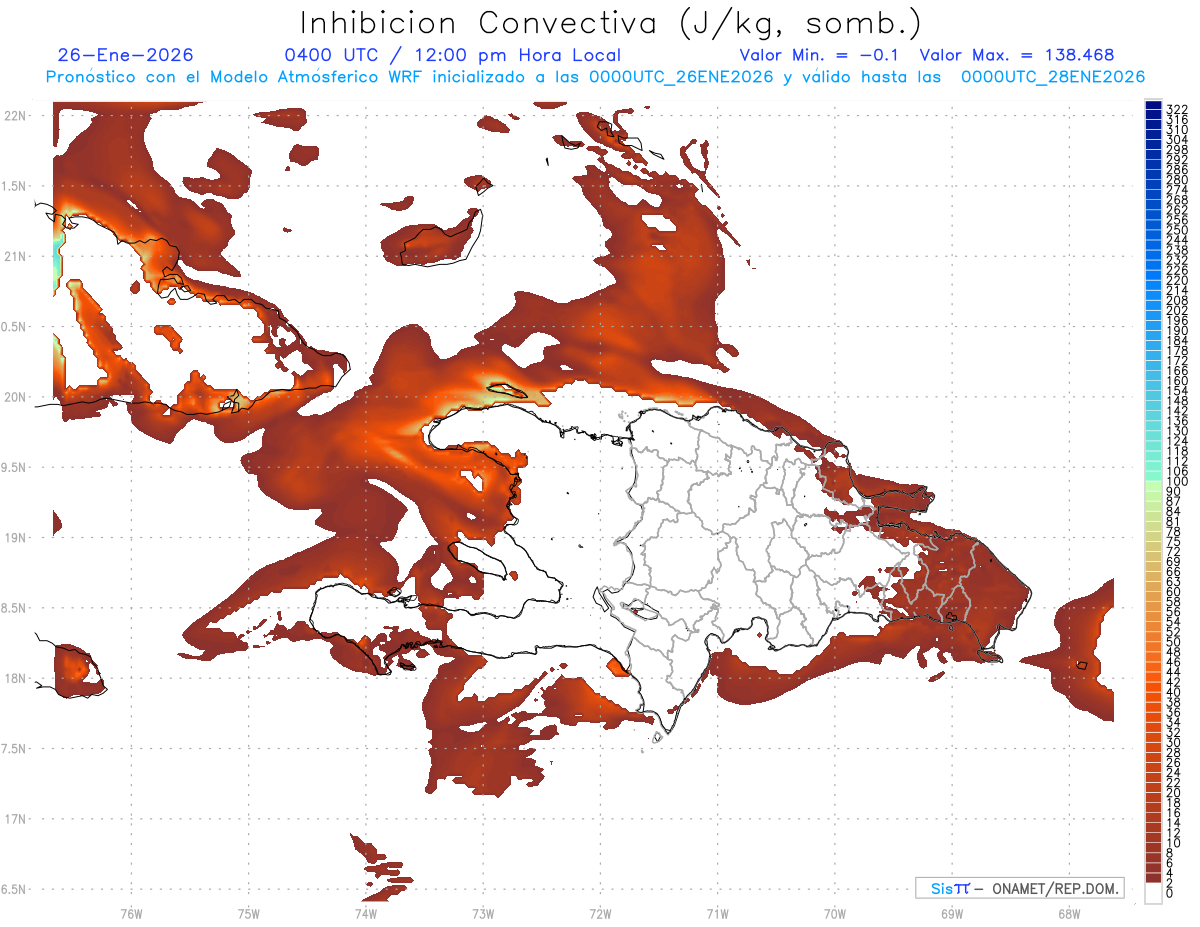Click the 'Valor Min. = -0.1' readout

tap(819, 55)
